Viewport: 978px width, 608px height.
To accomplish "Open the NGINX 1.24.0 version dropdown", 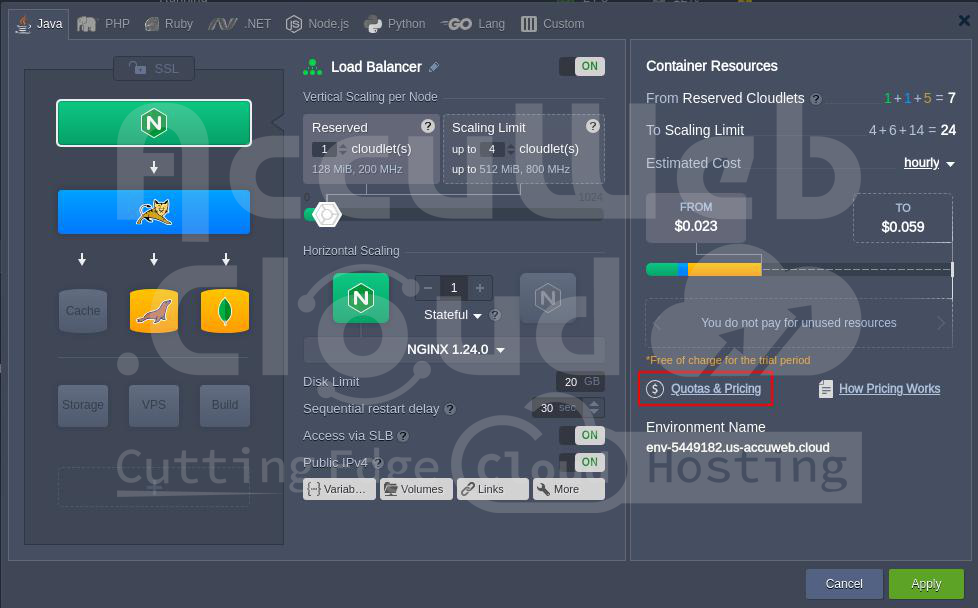I will click(x=455, y=350).
